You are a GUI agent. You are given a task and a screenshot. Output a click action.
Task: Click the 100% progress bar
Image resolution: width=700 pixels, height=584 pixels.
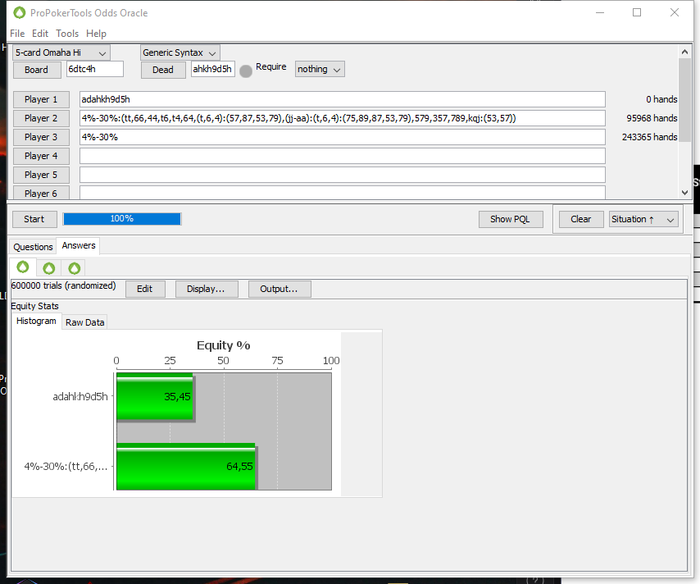pyautogui.click(x=122, y=219)
